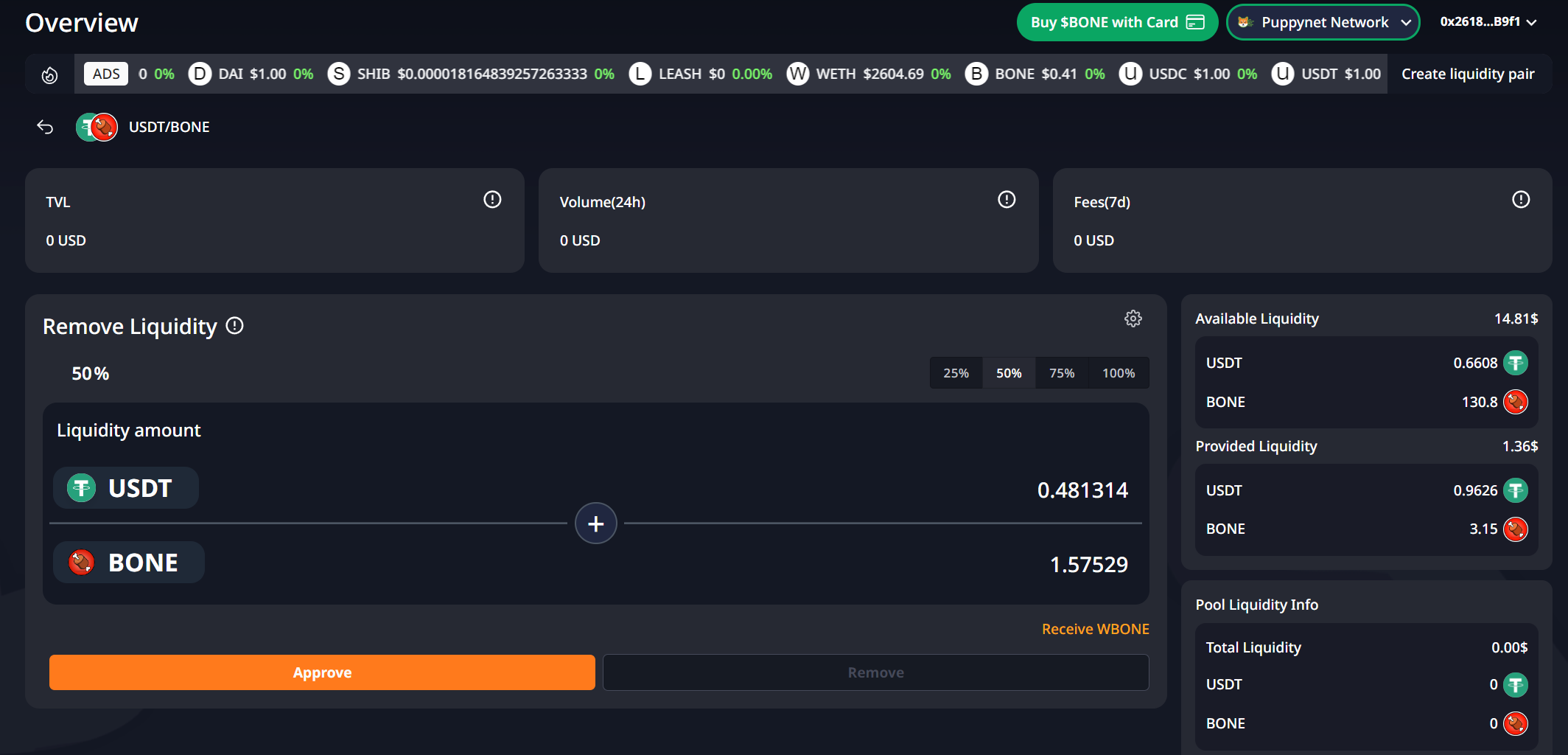Viewport: 1568px width, 755px height.
Task: Click Buy $BONE with Card button
Action: 1116,22
